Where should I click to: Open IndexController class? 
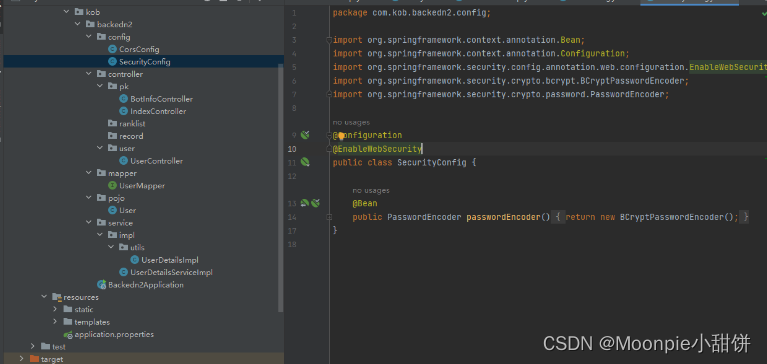158,111
